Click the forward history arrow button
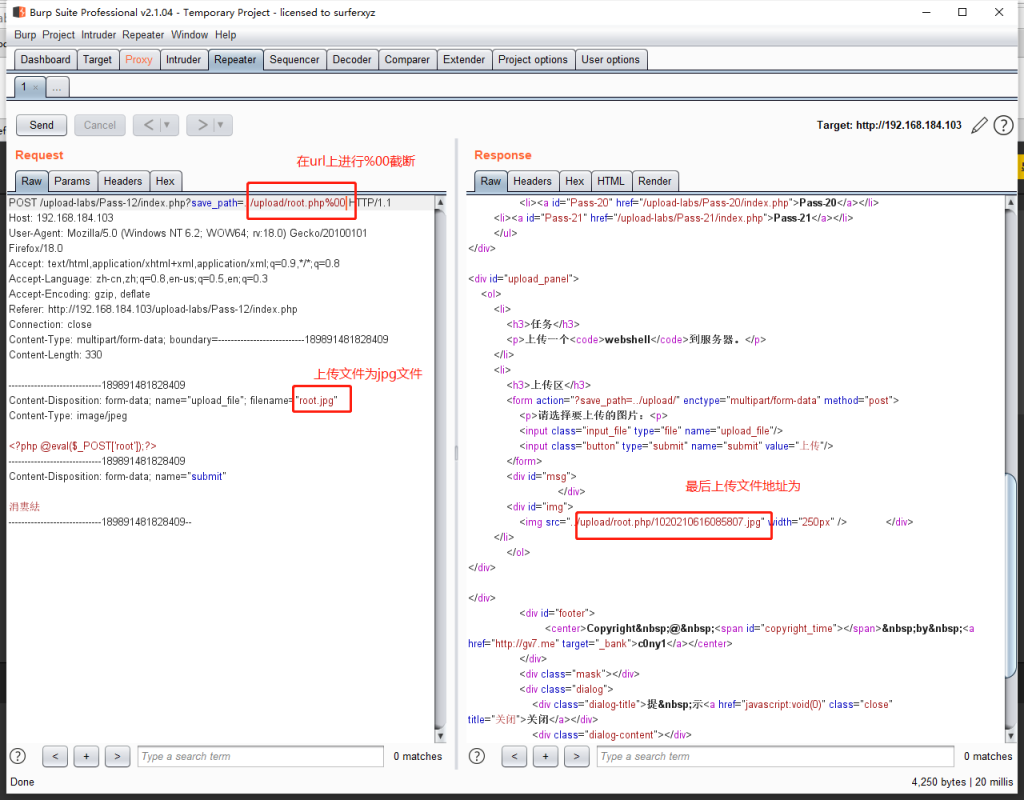Image resolution: width=1024 pixels, height=800 pixels. [202, 125]
